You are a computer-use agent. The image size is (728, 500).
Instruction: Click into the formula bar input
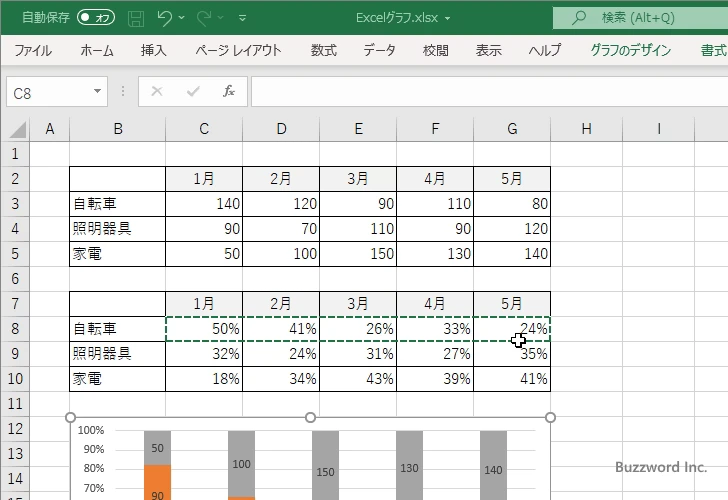489,92
